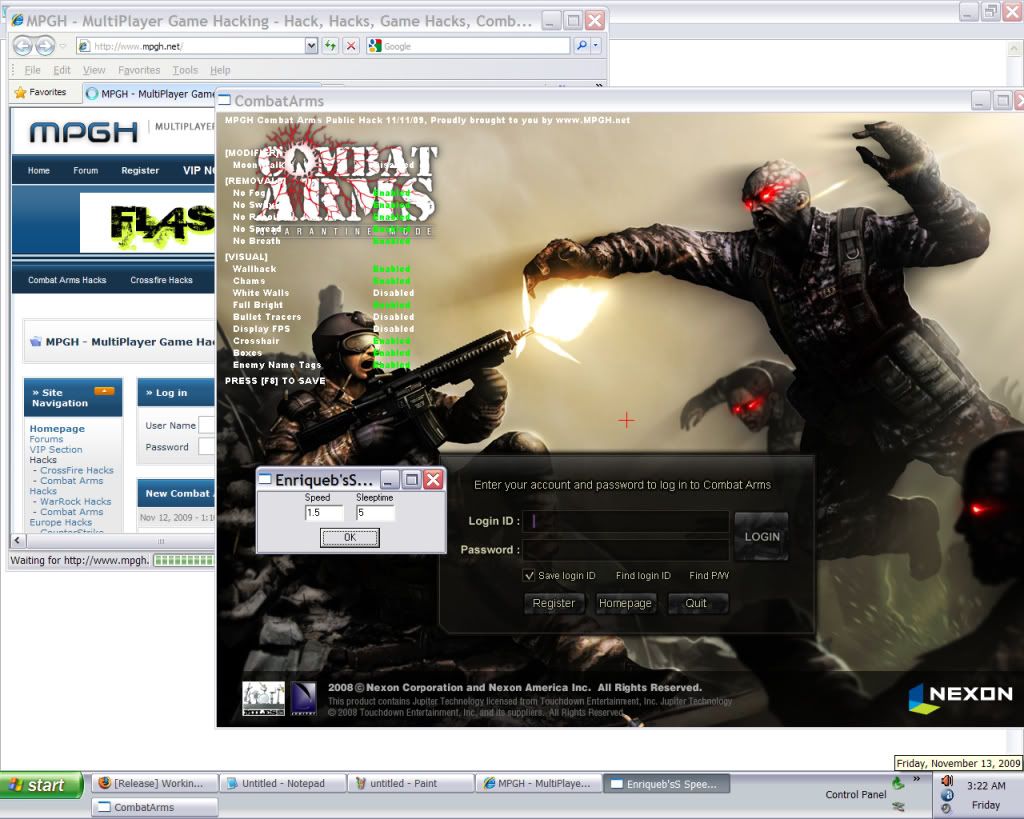
Task: Click the Control Panel toolbar in taskbar
Action: [x=856, y=795]
